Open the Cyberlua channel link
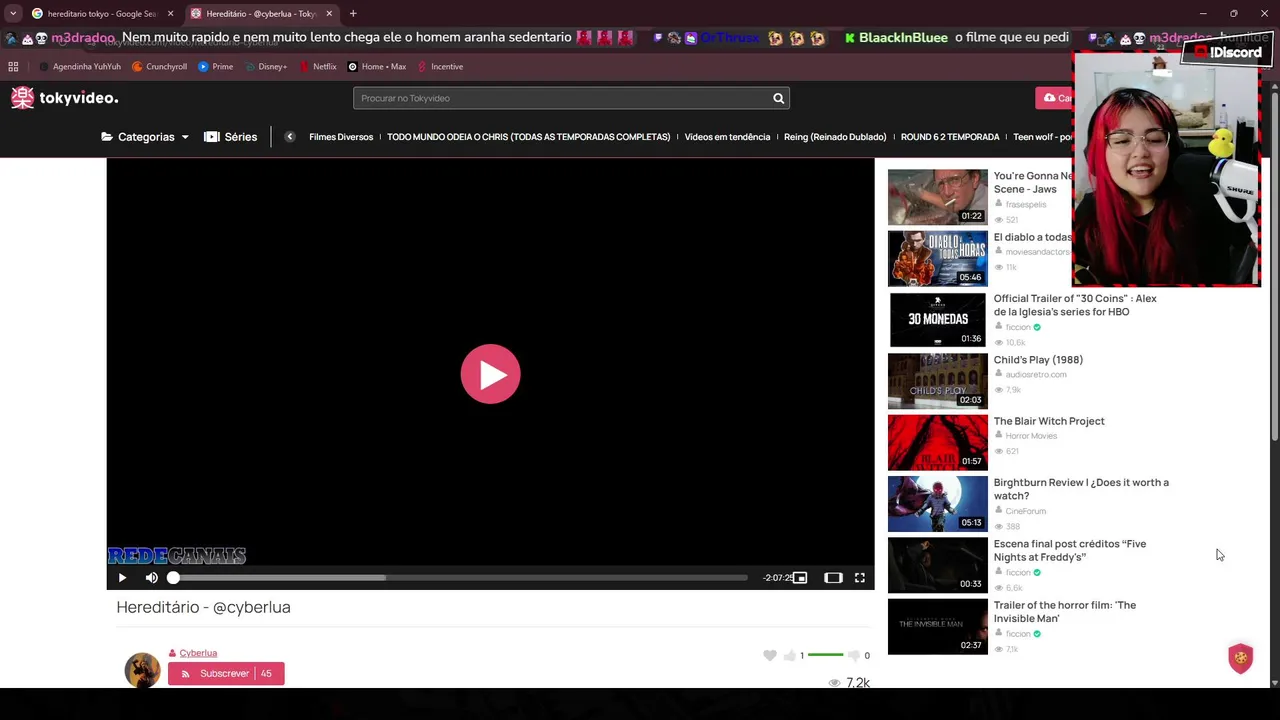The width and height of the screenshot is (1280, 720). (x=198, y=653)
